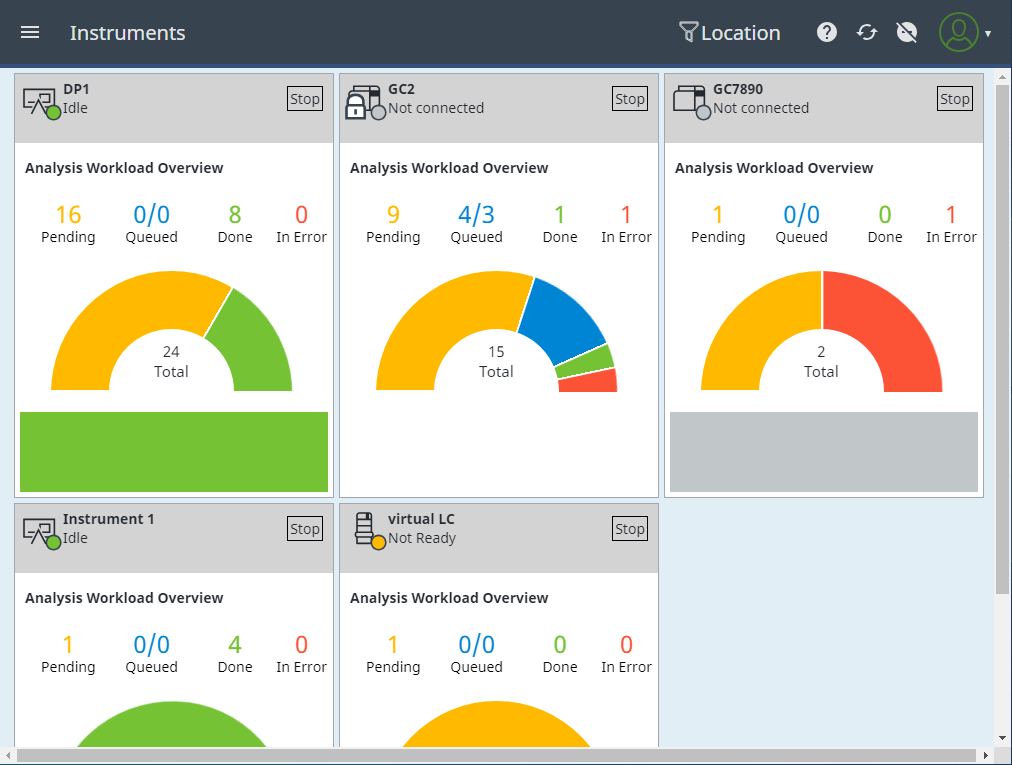Click the GC2 instrument name
This screenshot has height=765, width=1012.
tap(401, 89)
